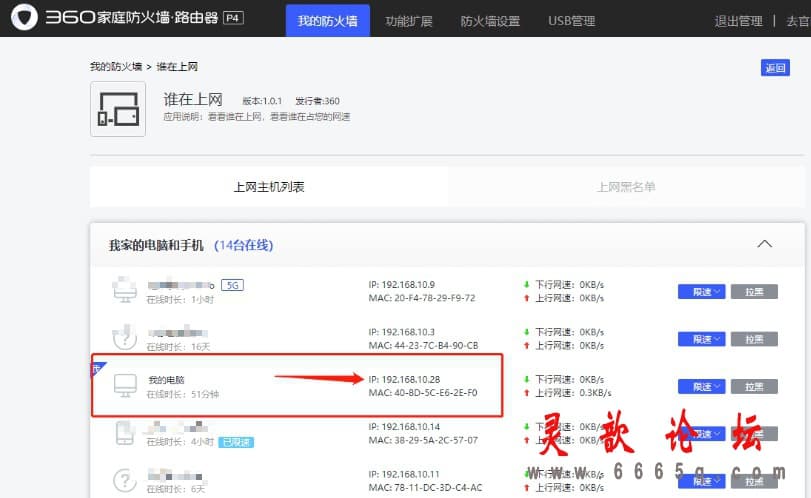Click MAC text 20-F4-78-29-F9-72
Image resolution: width=811 pixels, height=498 pixels.
click(x=422, y=298)
